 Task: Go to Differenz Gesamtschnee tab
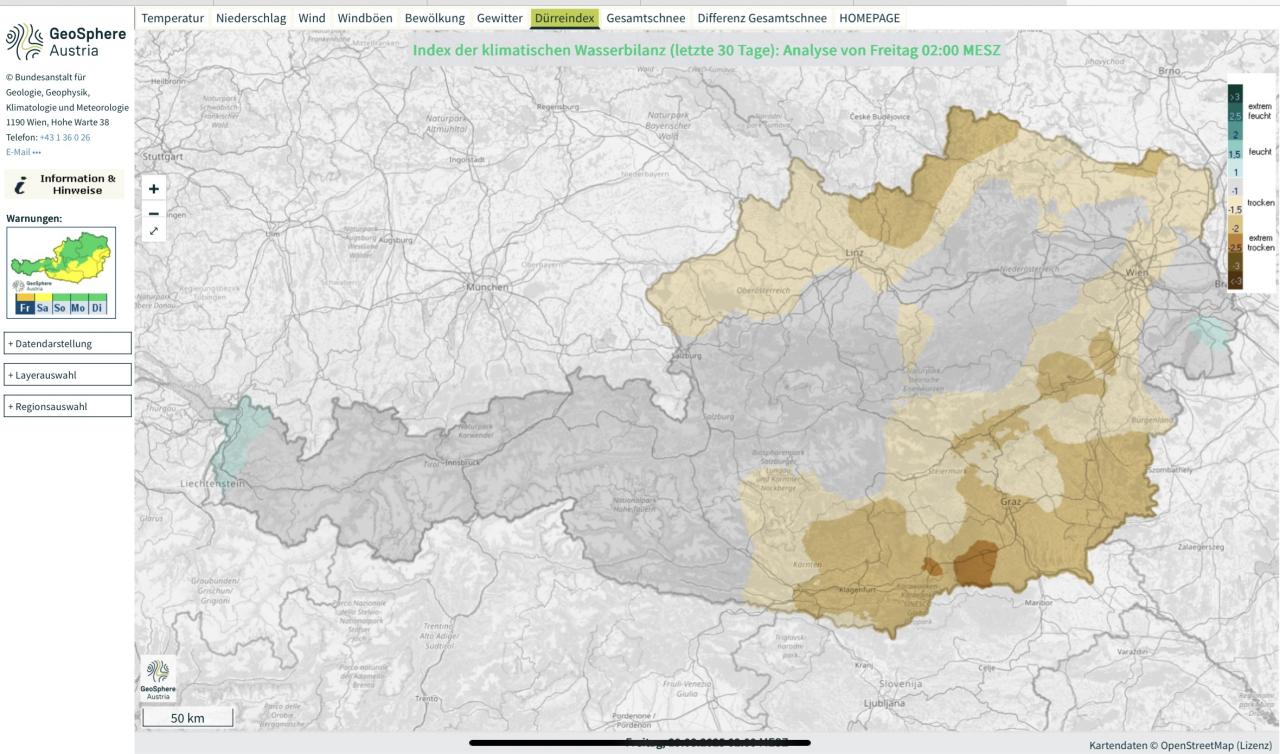tap(762, 18)
